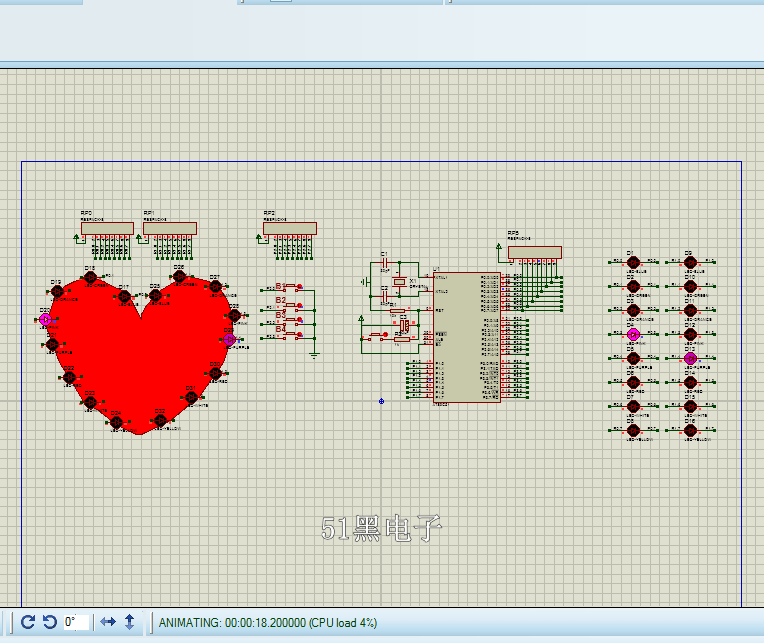
Task: Select the X1 crystal component
Action: click(x=400, y=282)
